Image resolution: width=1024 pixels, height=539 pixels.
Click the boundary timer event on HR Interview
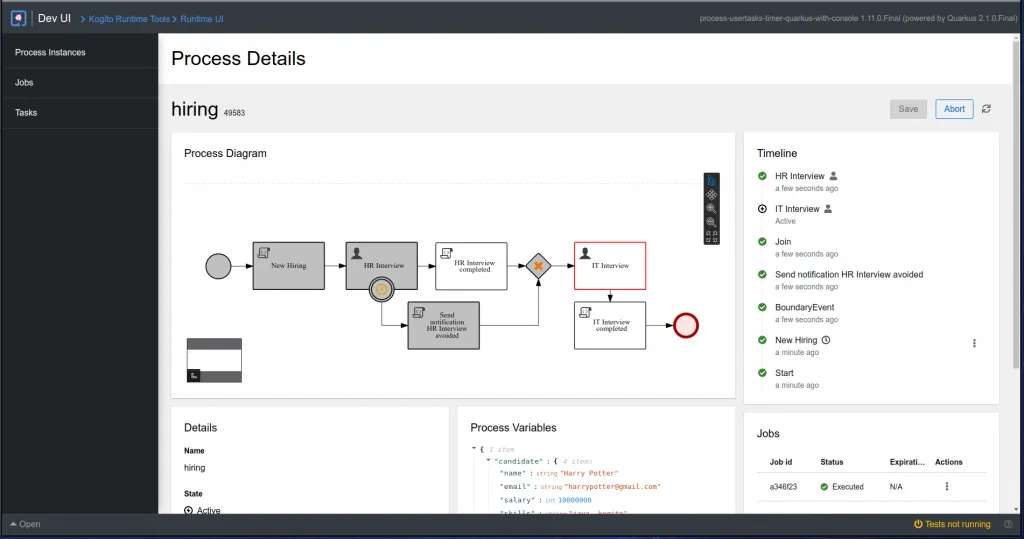pos(381,289)
